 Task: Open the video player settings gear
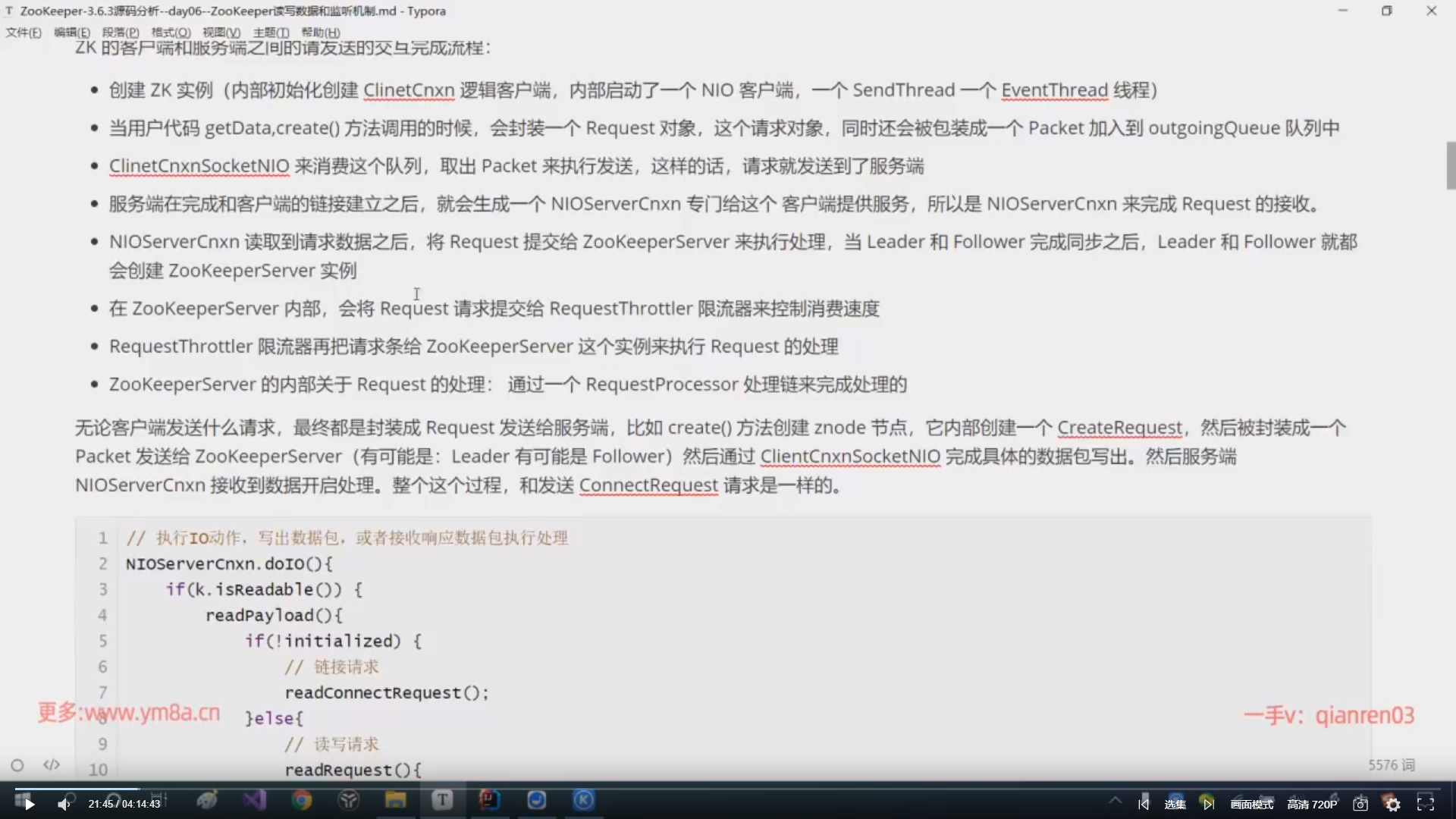[1393, 805]
